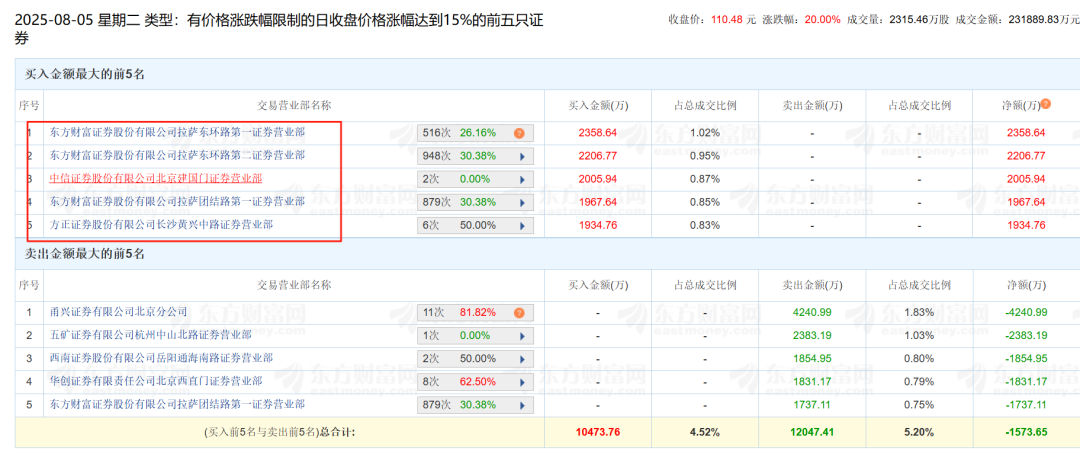Screen dimensions: 1080x457
Task: Select the total ratio 5.20%
Action: coord(919,433)
